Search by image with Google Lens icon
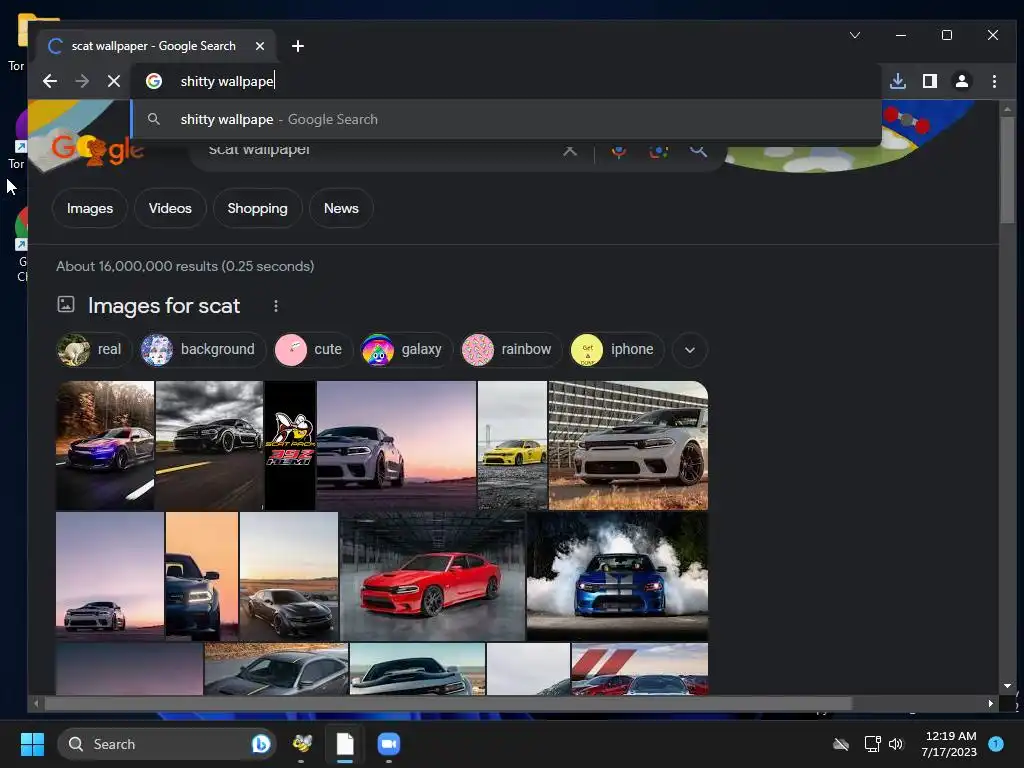The width and height of the screenshot is (1024, 768). tap(658, 151)
